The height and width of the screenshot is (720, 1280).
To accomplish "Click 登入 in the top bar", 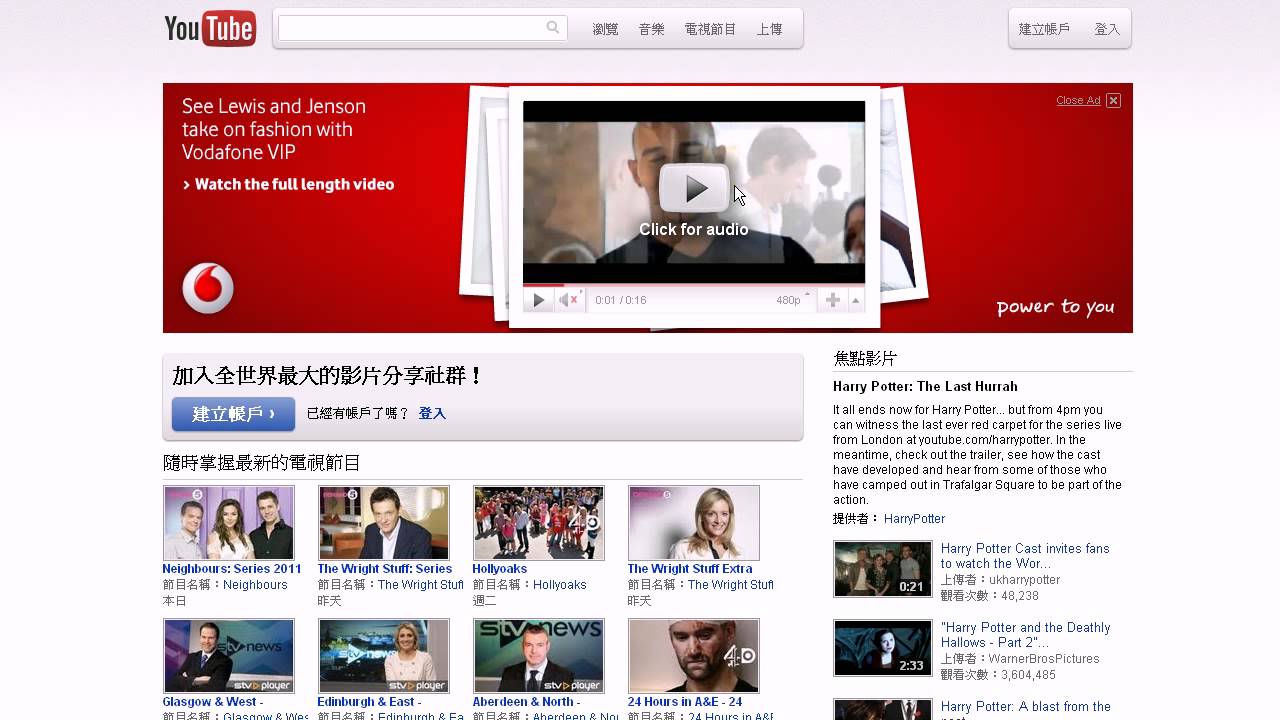I will point(1107,29).
